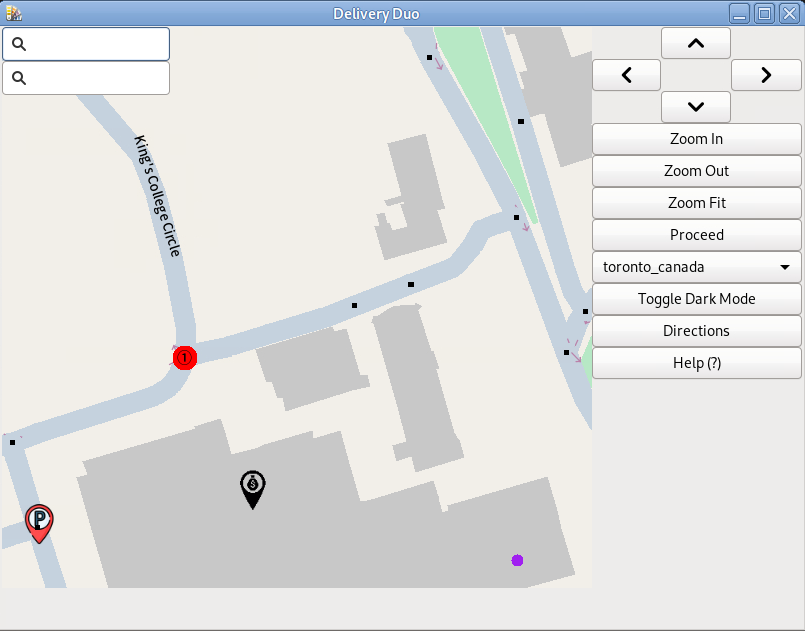
Task: Click the pan down arrow button
Action: tap(696, 107)
